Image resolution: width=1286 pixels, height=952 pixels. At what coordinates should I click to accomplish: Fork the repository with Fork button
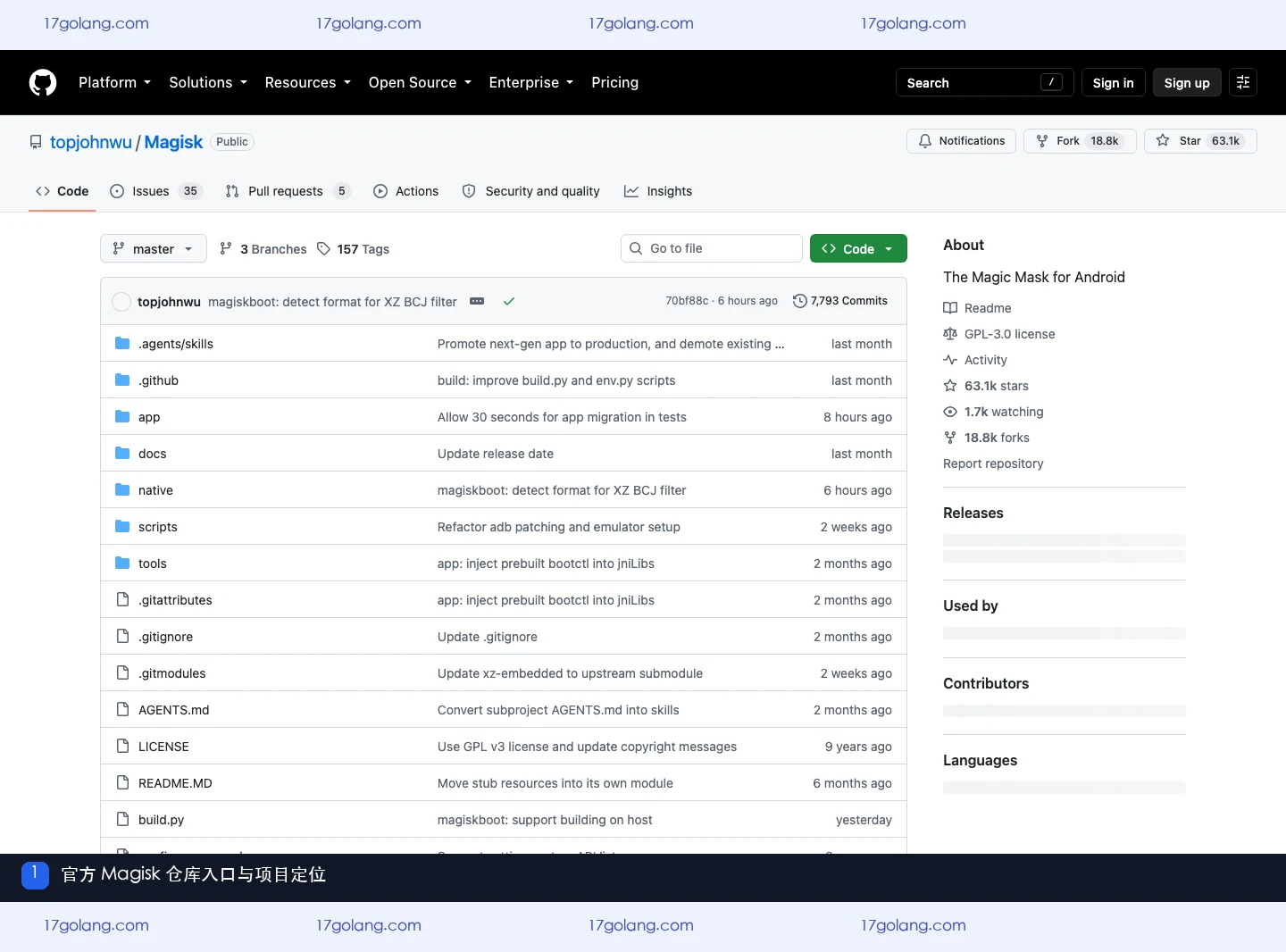(1080, 141)
